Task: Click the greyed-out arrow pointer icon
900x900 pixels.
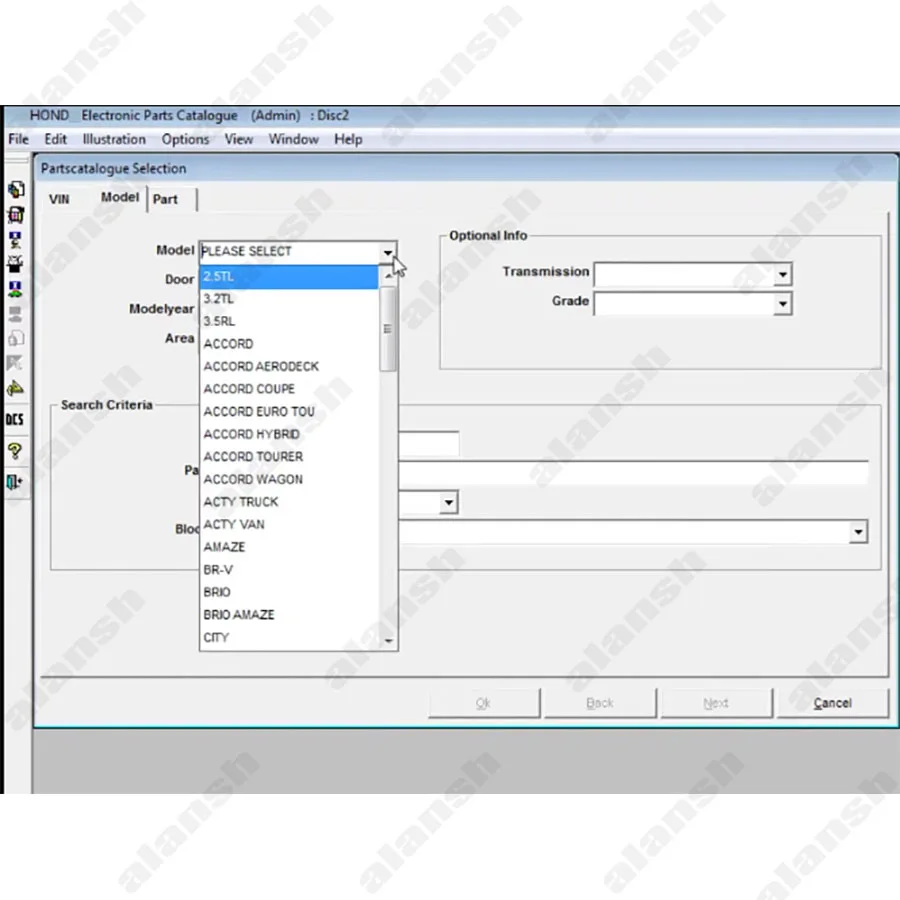Action: point(15,363)
